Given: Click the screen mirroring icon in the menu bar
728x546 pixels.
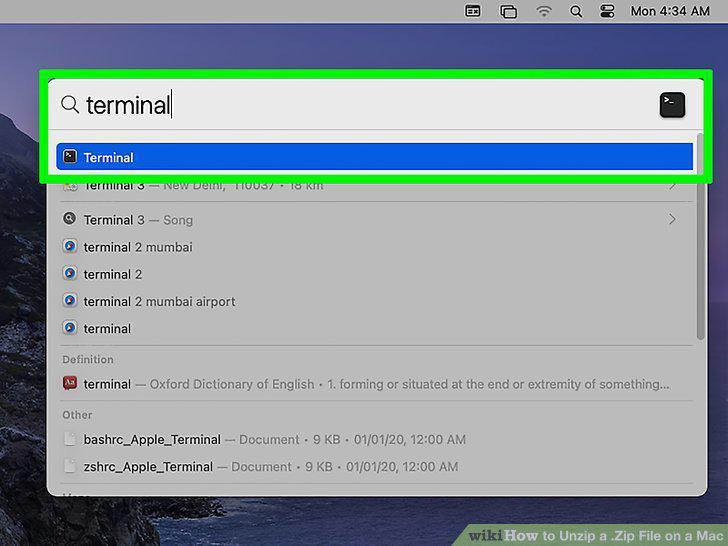Looking at the screenshot, I should point(508,11).
